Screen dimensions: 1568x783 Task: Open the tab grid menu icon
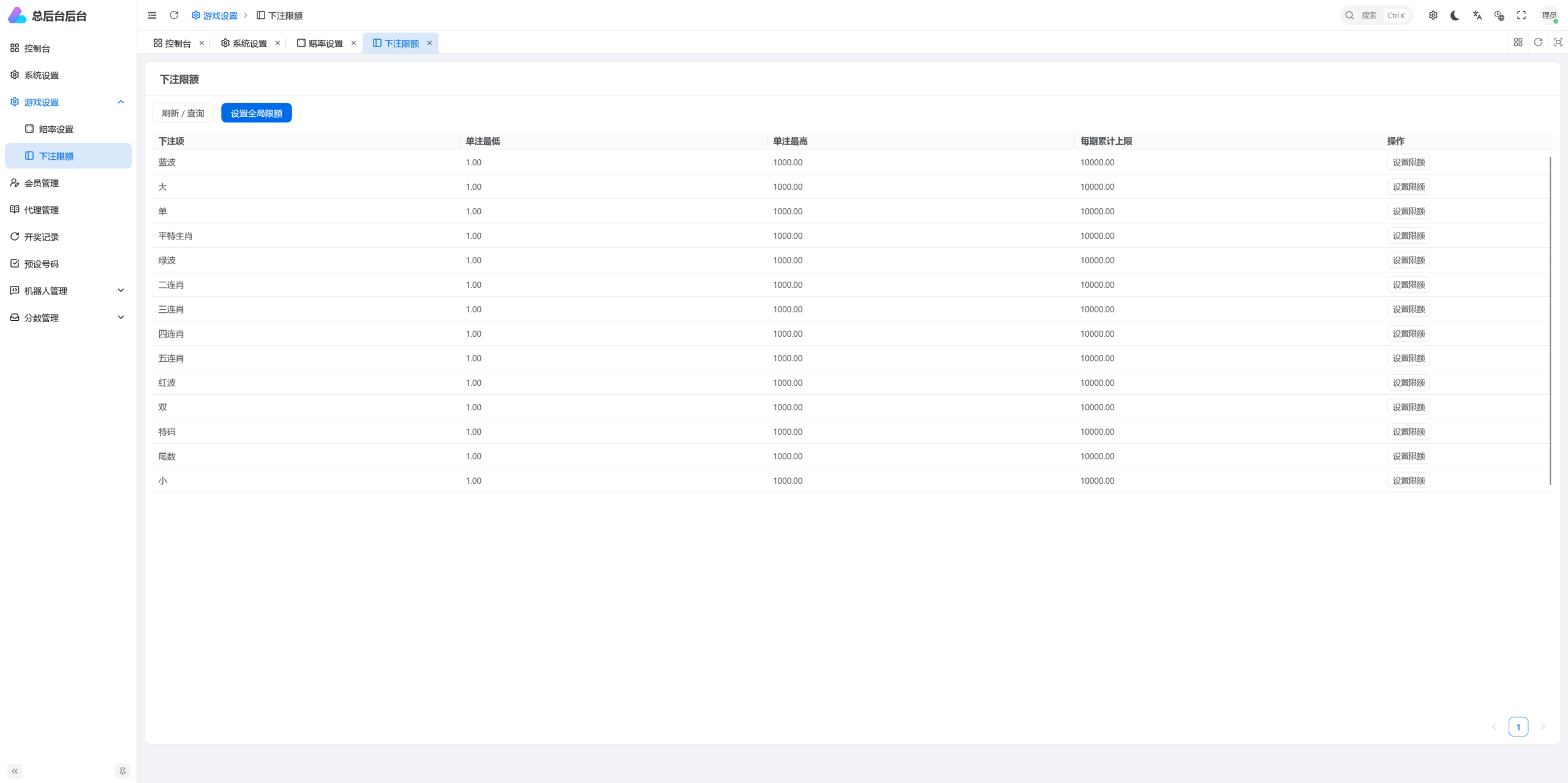point(1518,42)
